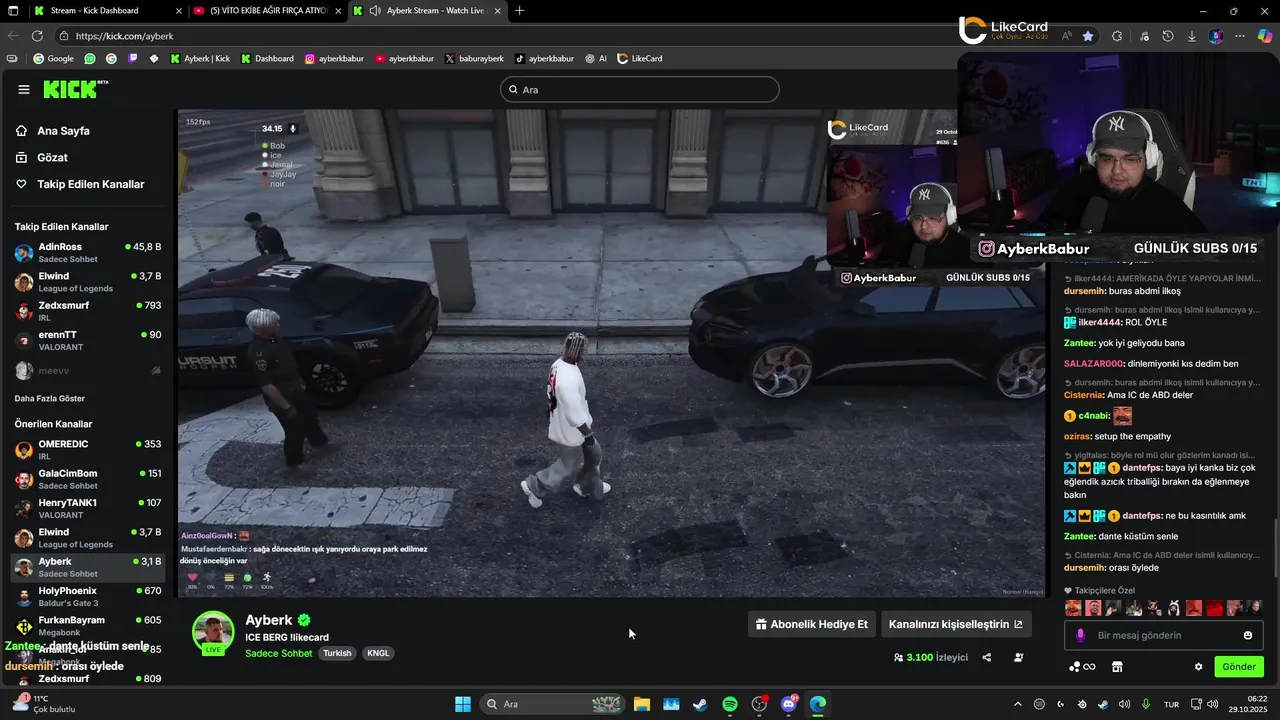1280x720 pixels.
Task: Click the favorites star in address bar
Action: [x=1088, y=36]
